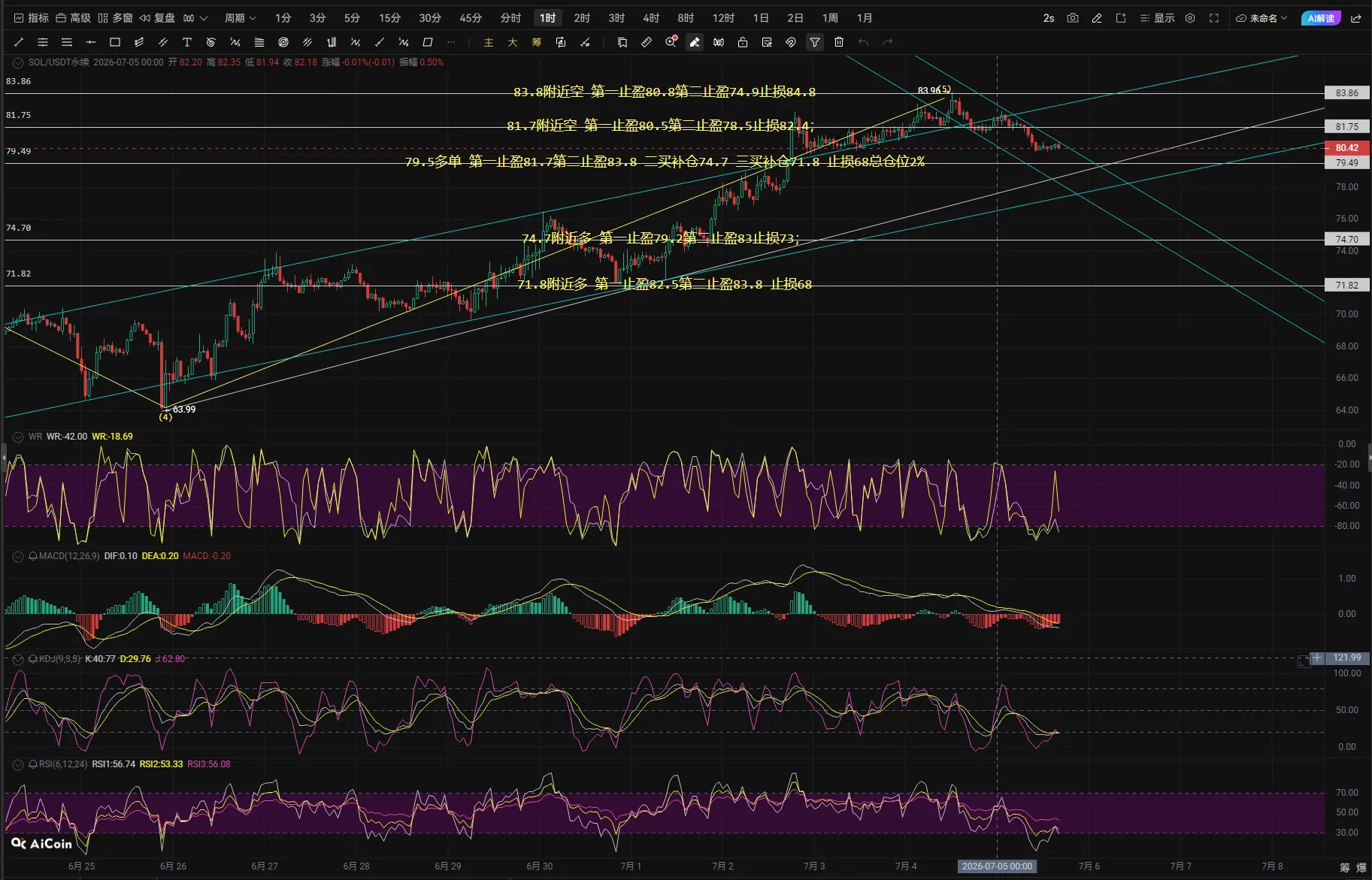Image resolution: width=1372 pixels, height=880 pixels.
Task: Click the 83.86 price level label
Action: pos(1346,93)
